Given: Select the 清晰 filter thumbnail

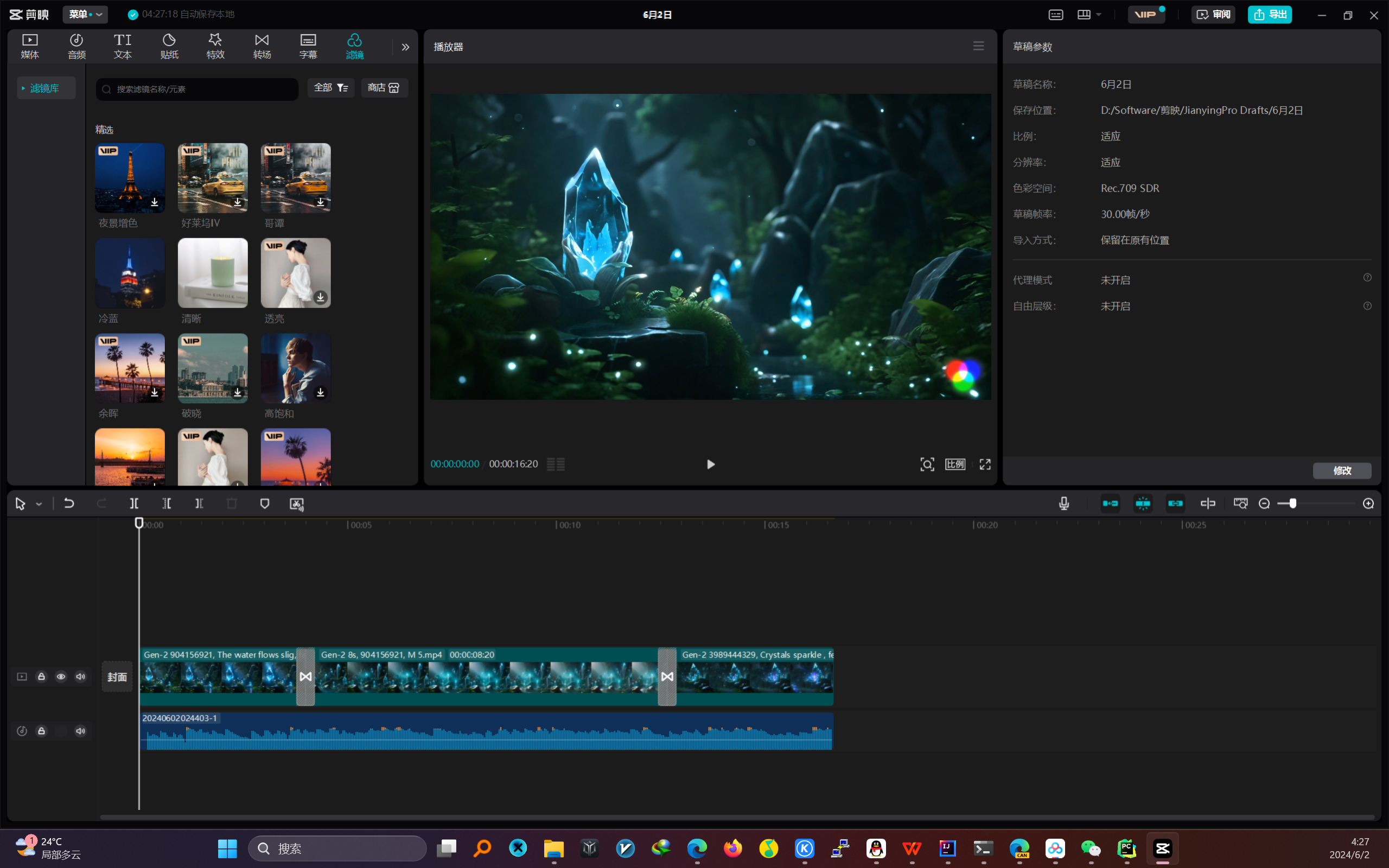Looking at the screenshot, I should pyautogui.click(x=212, y=273).
